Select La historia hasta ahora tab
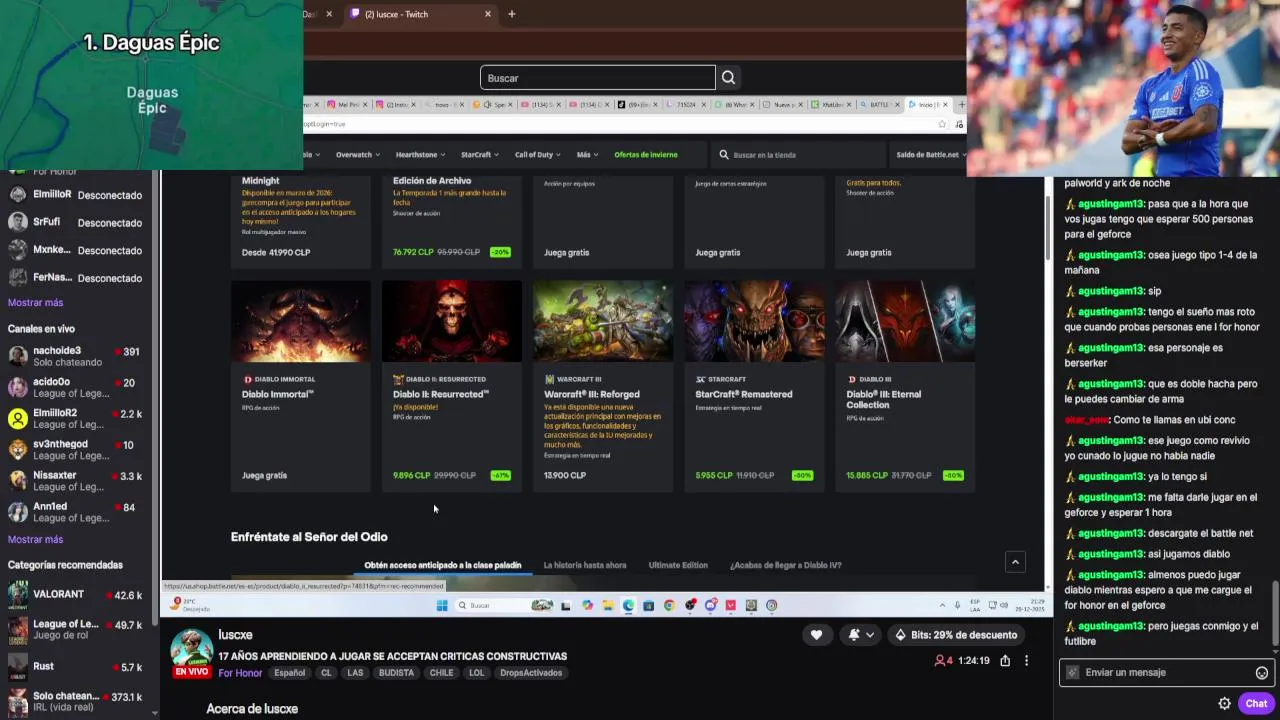The image size is (1280, 720). click(584, 565)
